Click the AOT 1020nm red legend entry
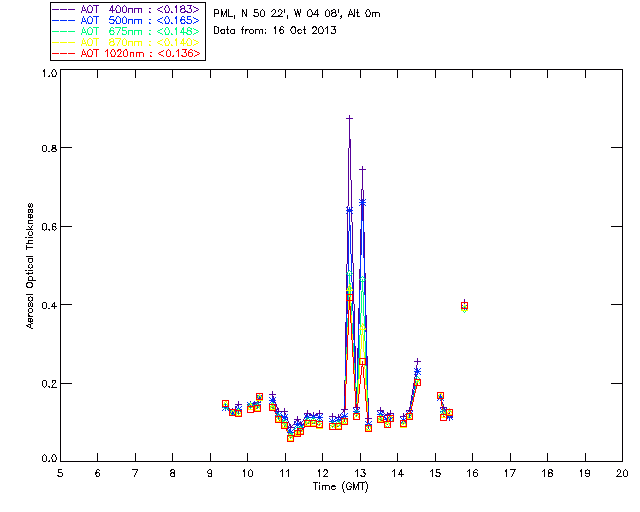Viewport: 640px width, 512px height. (x=126, y=53)
